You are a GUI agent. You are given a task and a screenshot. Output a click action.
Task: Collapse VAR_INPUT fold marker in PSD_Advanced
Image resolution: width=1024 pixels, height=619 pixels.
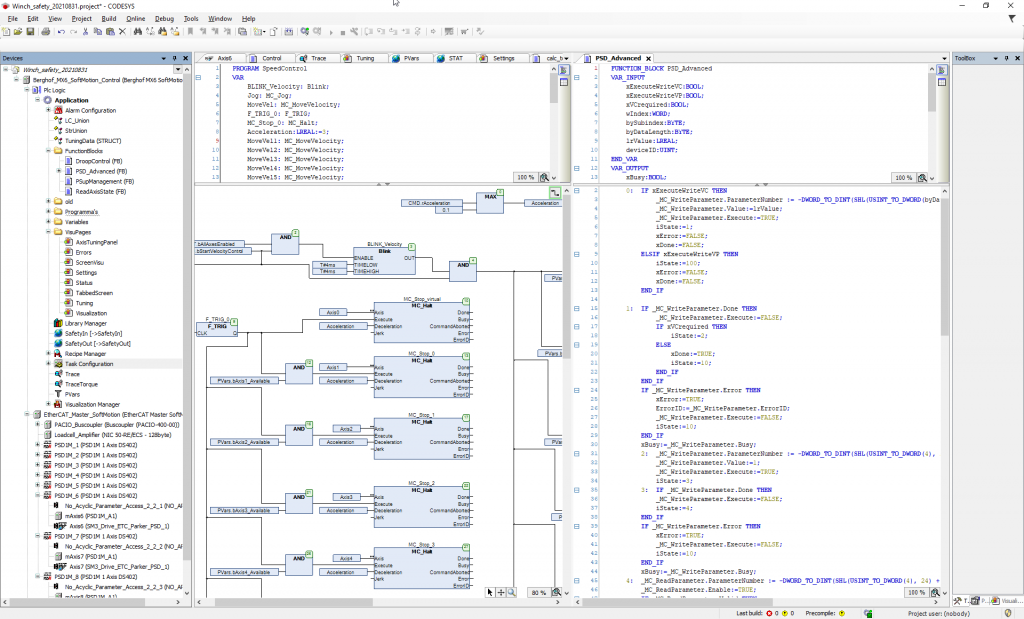click(x=577, y=77)
